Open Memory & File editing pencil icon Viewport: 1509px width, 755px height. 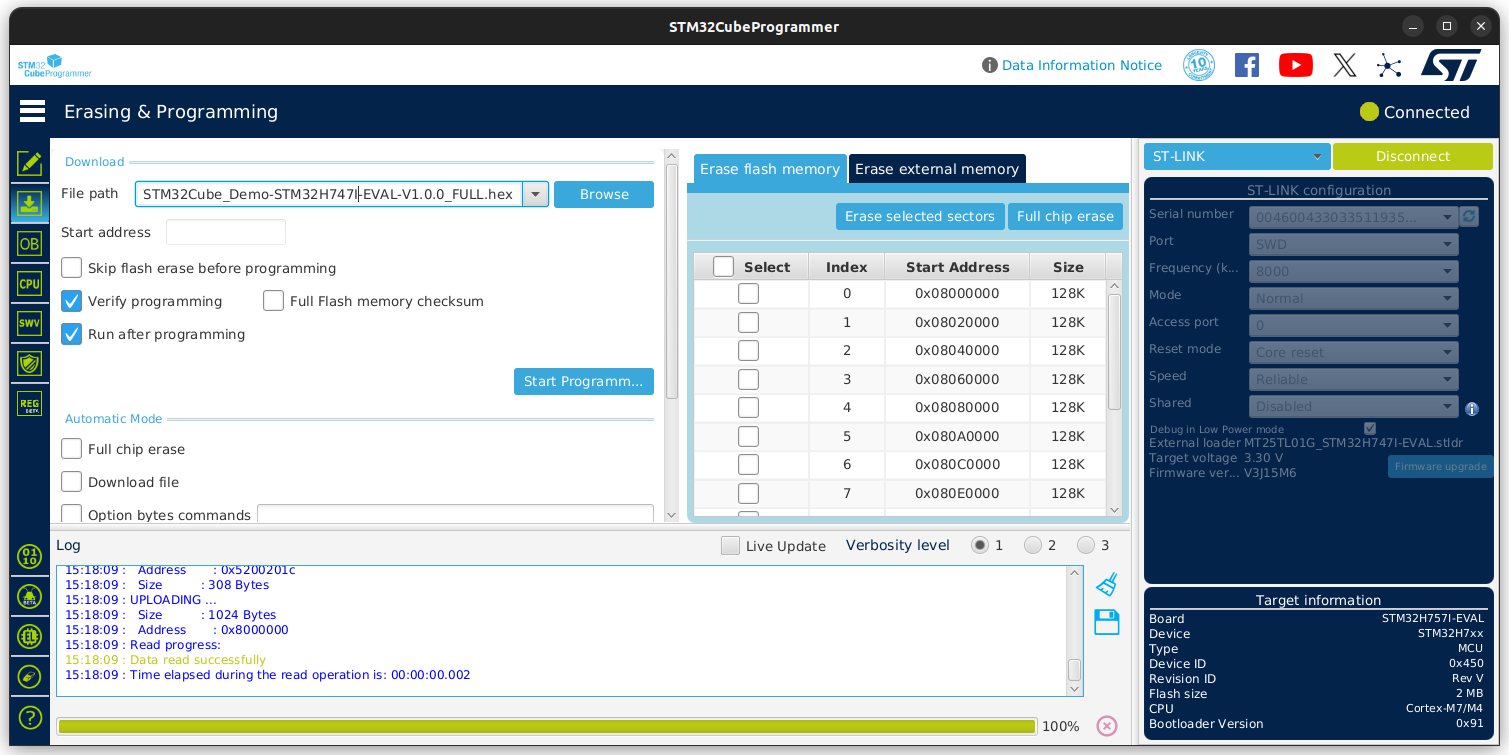(29, 163)
